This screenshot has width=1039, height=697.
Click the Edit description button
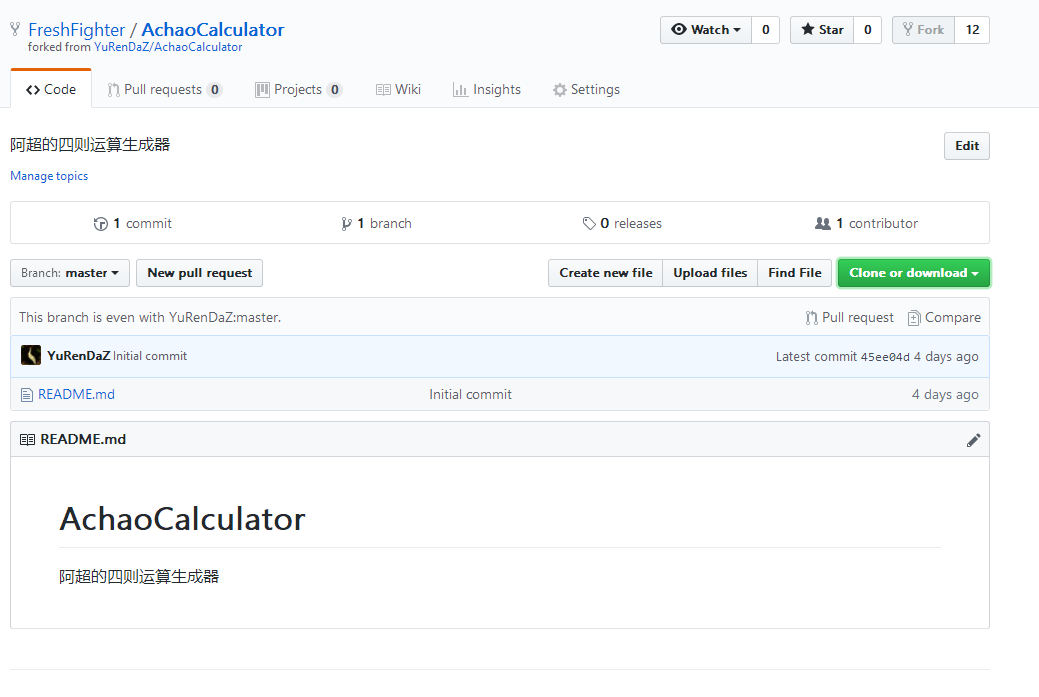[x=967, y=146]
